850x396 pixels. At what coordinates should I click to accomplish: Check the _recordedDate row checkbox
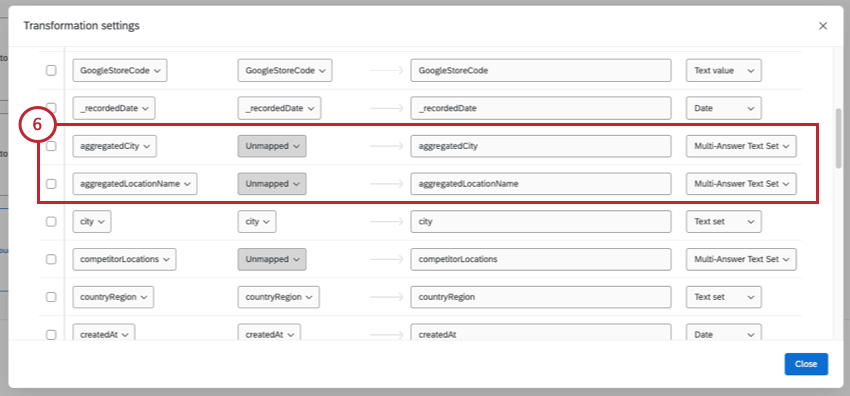point(51,107)
